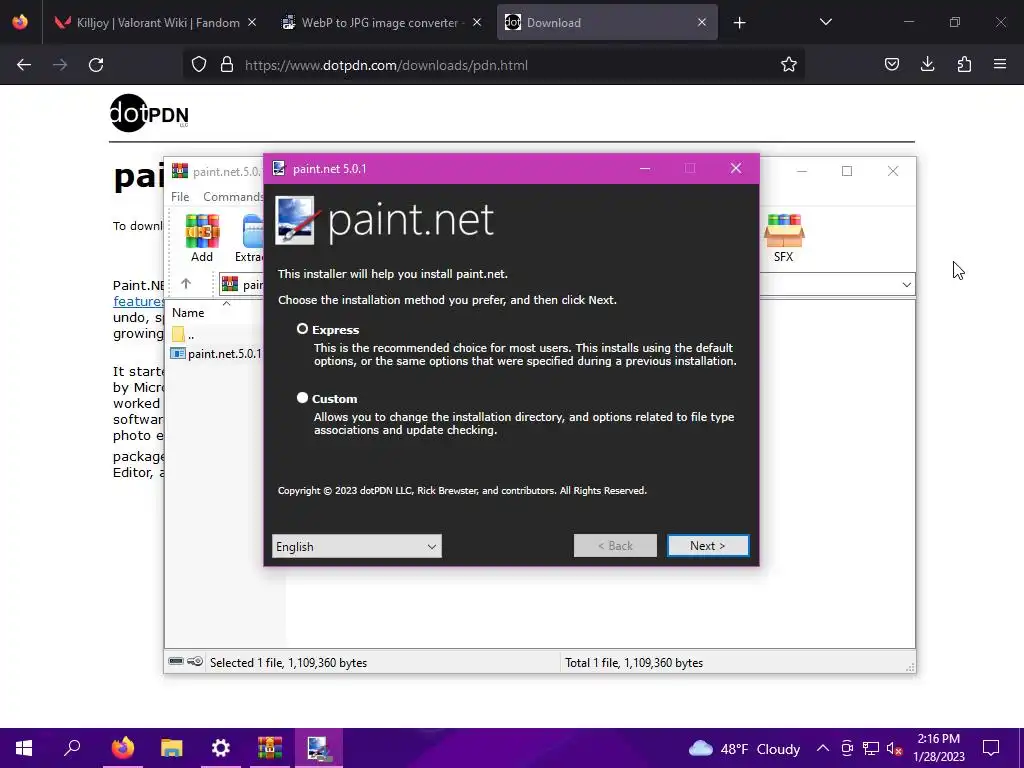Click the Next button in installer
The width and height of the screenshot is (1024, 768).
coord(708,546)
